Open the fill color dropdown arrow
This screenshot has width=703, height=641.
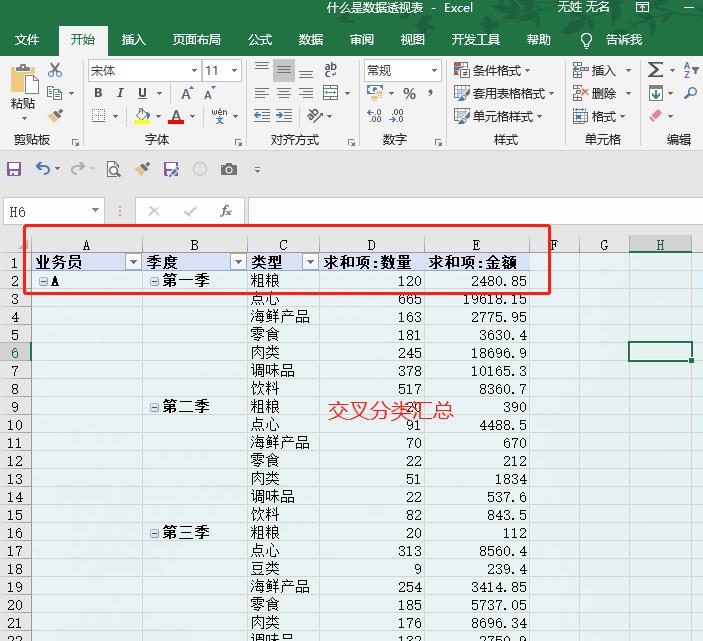[159, 116]
